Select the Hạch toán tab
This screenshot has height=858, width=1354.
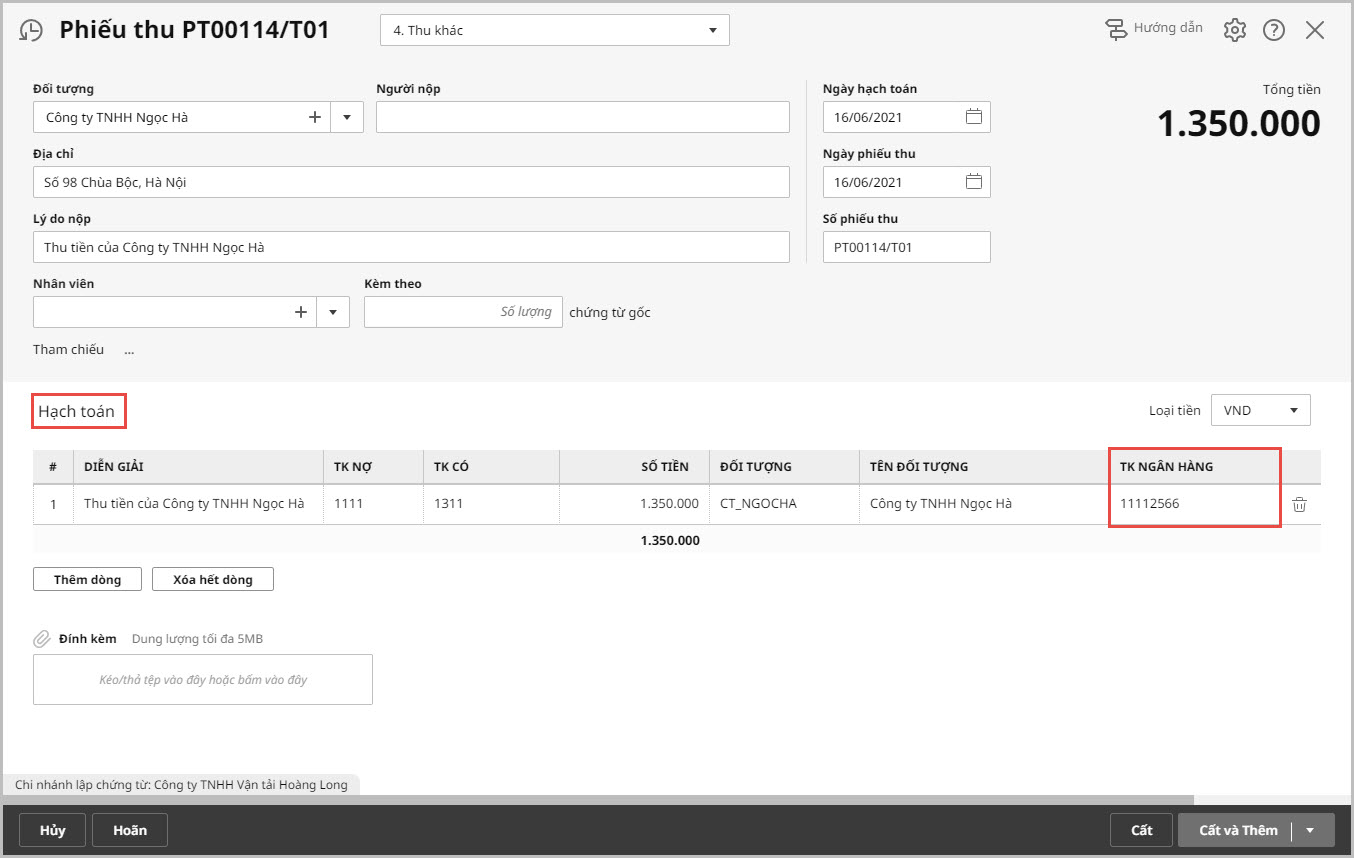pyautogui.click(x=77, y=411)
